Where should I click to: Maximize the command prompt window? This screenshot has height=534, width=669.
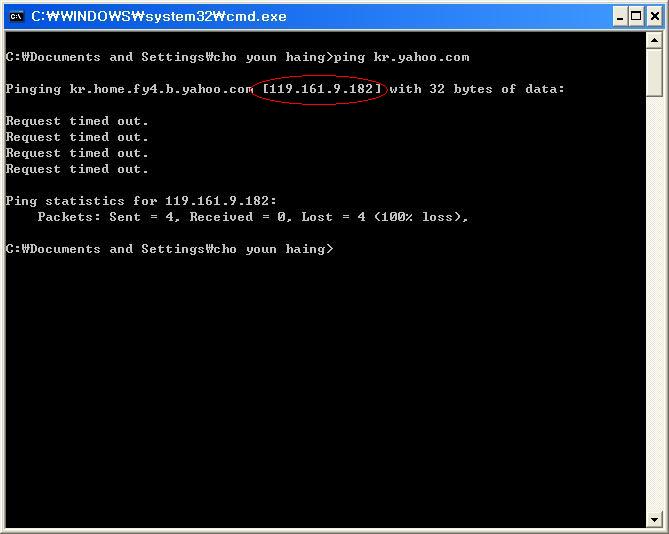coord(636,16)
